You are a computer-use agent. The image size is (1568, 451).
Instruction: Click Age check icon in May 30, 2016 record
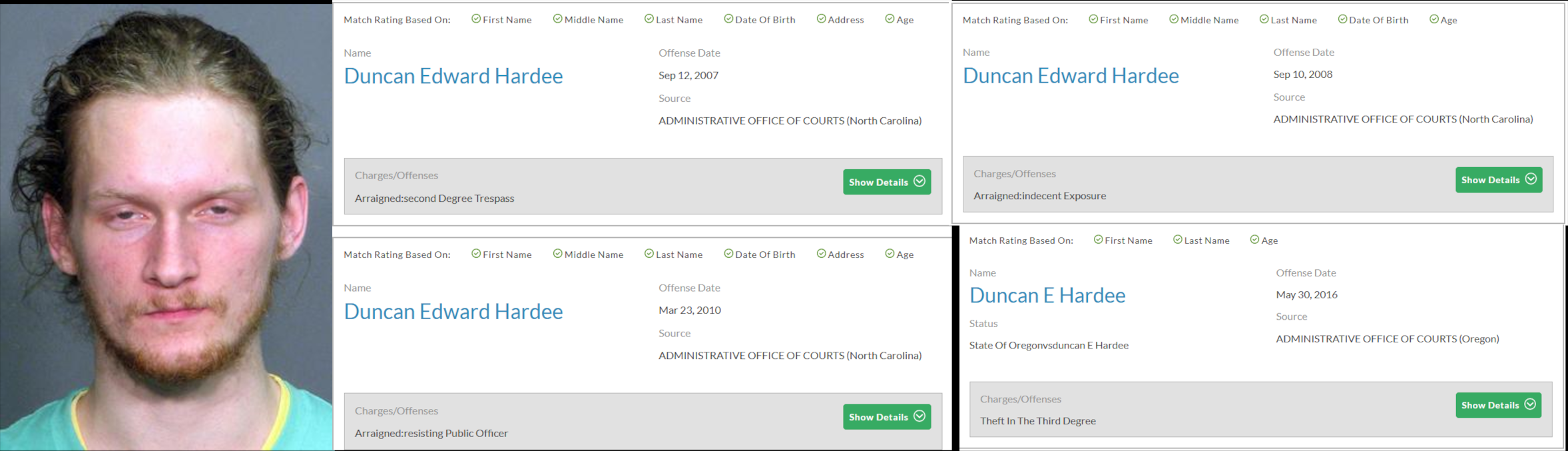click(1254, 240)
